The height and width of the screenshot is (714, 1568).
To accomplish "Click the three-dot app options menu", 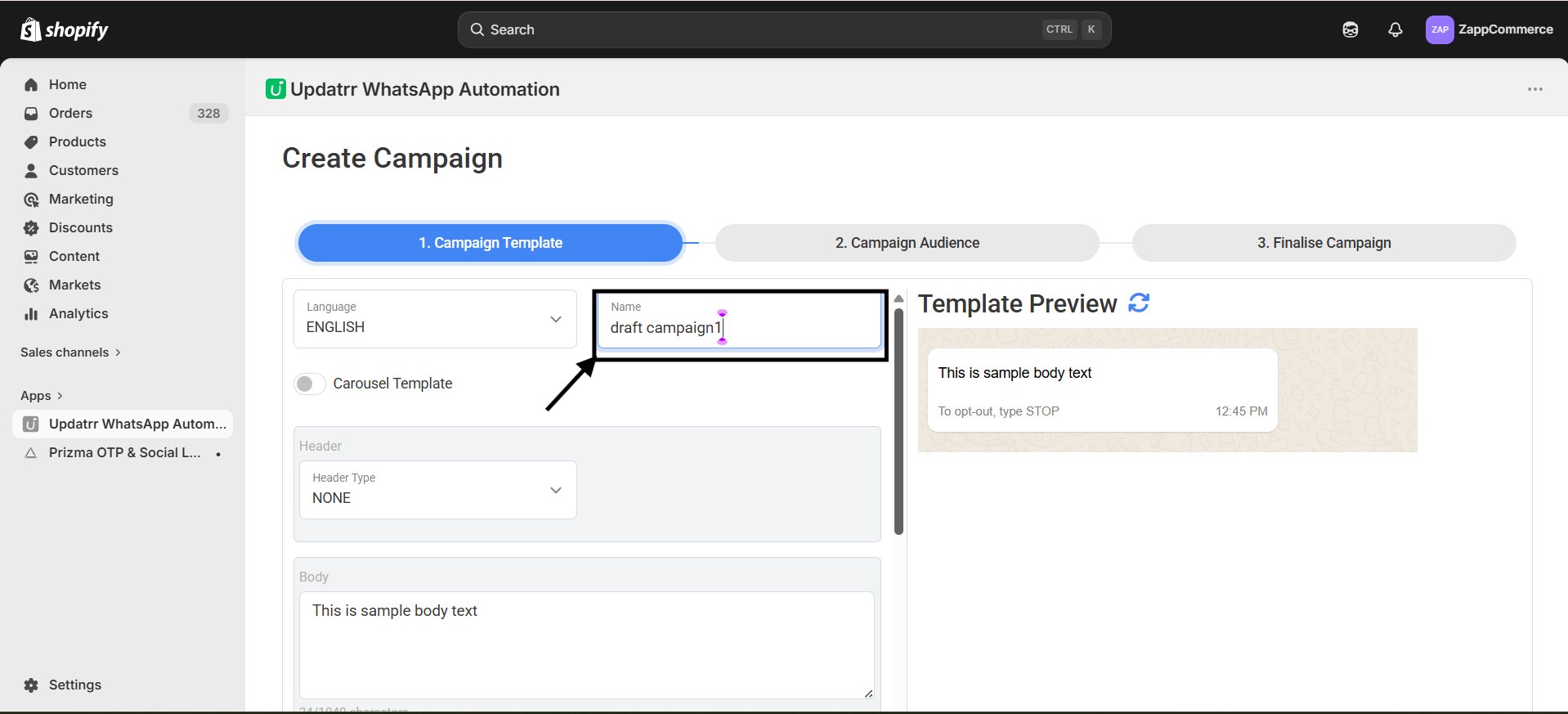I will [1534, 89].
